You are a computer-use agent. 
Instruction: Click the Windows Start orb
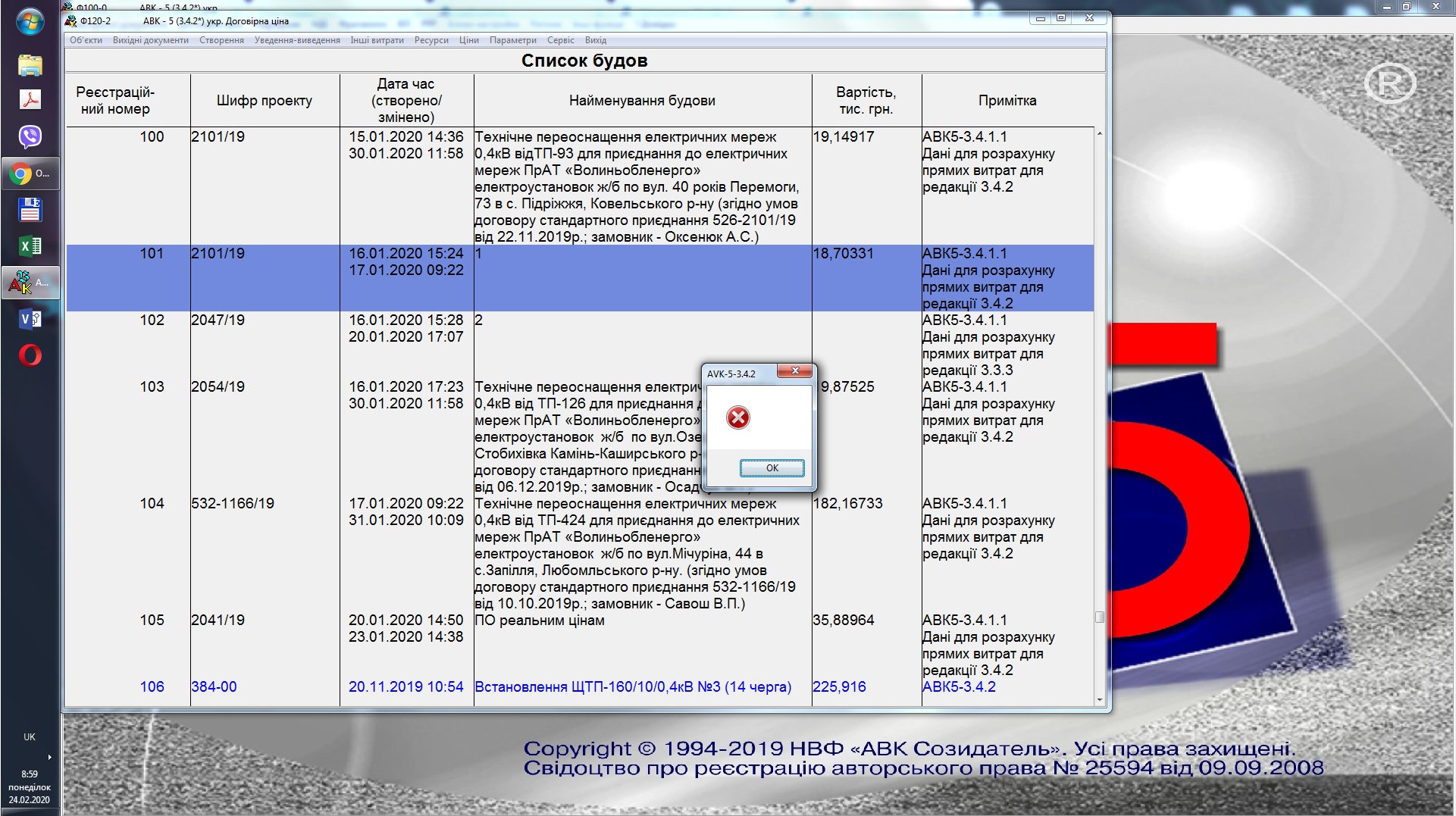(30, 22)
